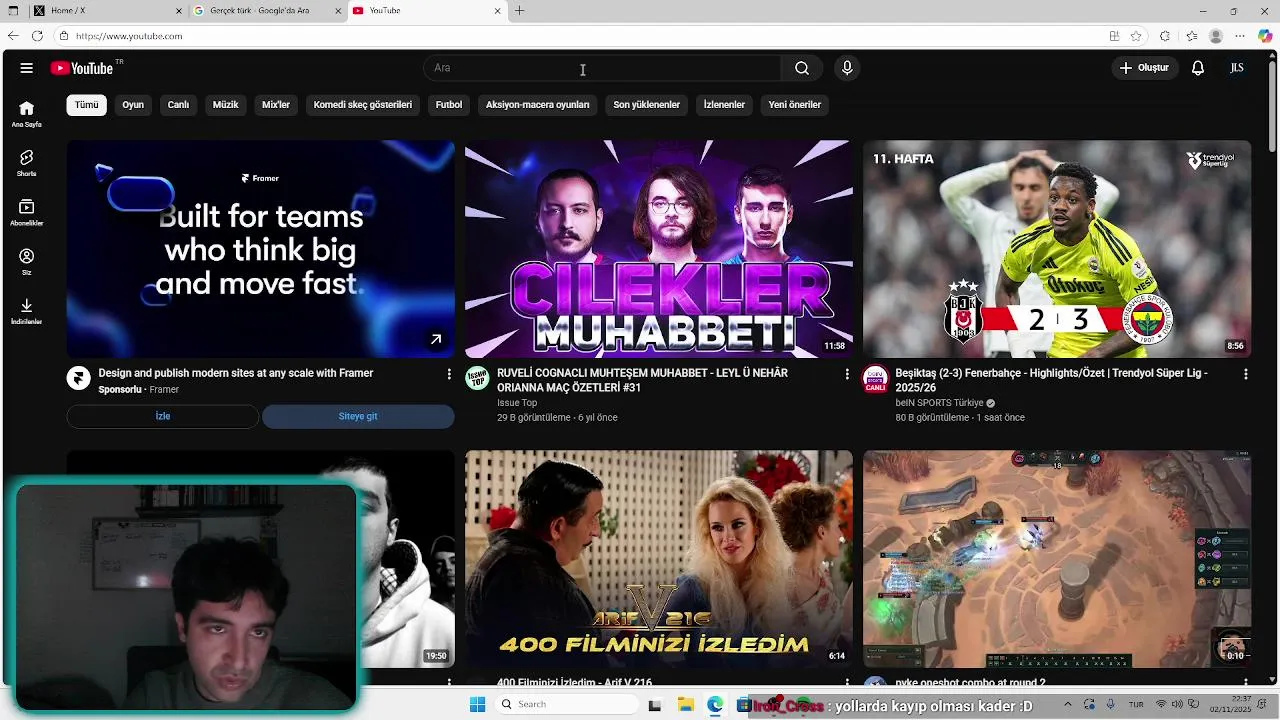Screen dimensions: 1280x720
Task: Select the Tümü filter chip
Action: tap(87, 105)
